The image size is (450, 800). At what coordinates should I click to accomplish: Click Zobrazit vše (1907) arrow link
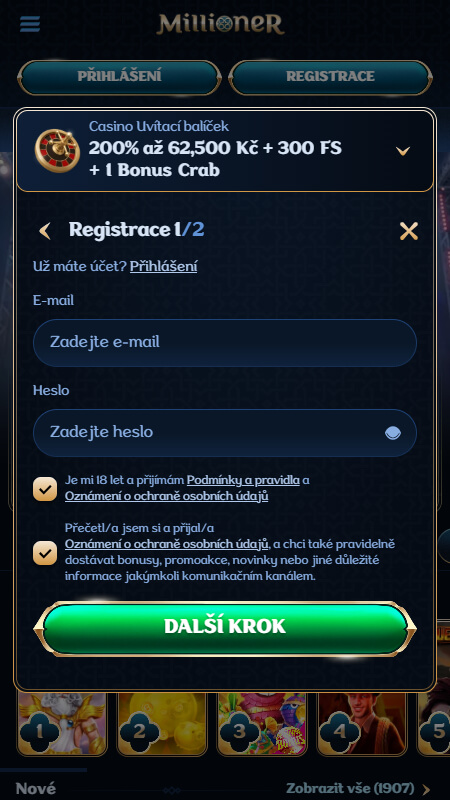coord(358,788)
